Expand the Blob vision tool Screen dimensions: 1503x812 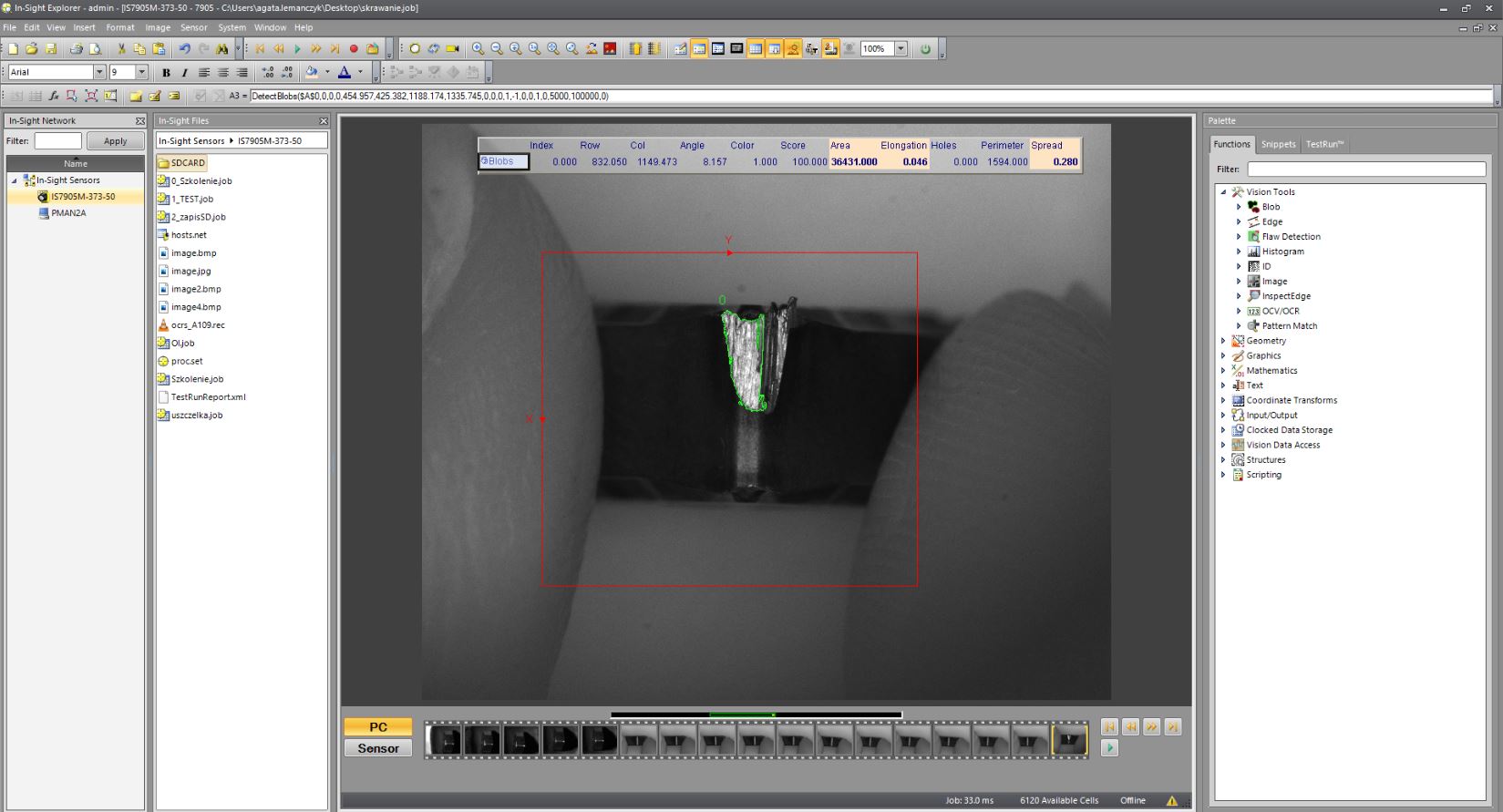(1238, 207)
